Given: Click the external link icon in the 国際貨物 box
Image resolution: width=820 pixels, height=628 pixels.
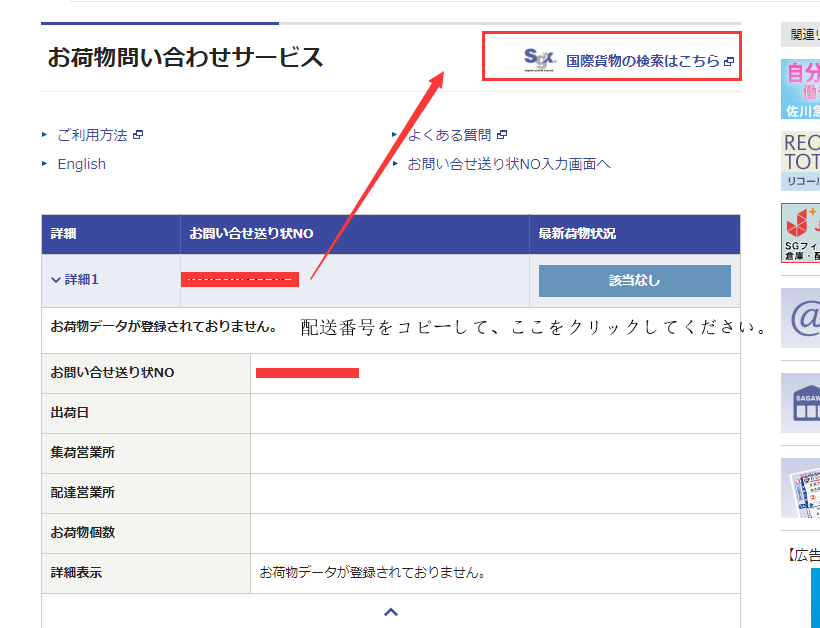Looking at the screenshot, I should tap(730, 60).
